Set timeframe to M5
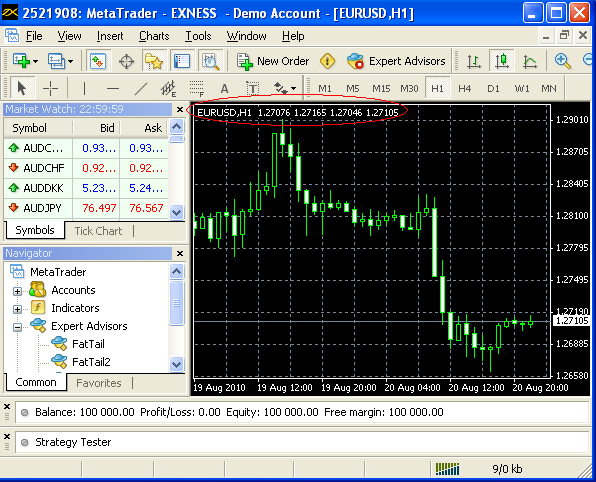The image size is (596, 482). click(x=352, y=89)
